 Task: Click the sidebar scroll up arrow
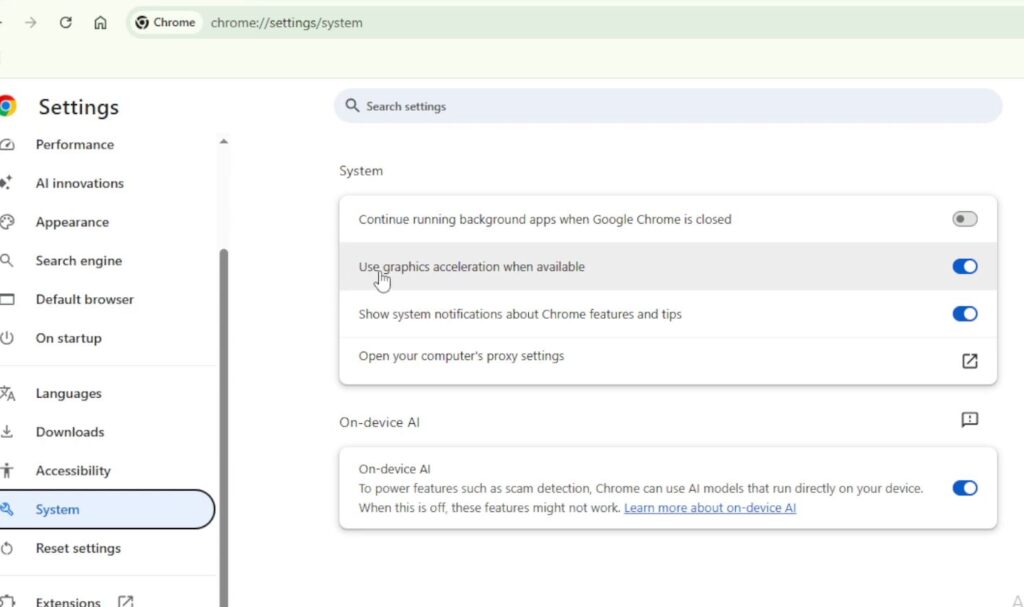tap(224, 141)
